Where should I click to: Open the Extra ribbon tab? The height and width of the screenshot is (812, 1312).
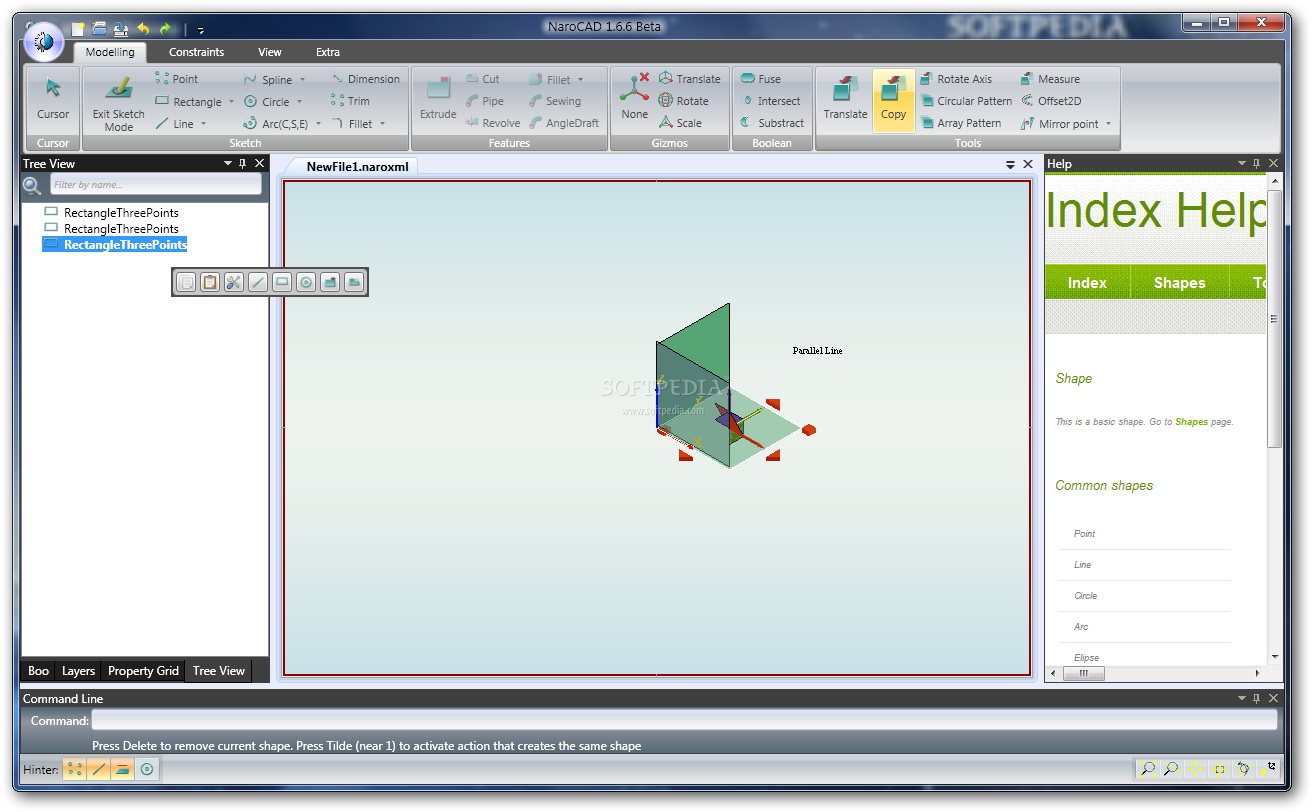click(328, 52)
